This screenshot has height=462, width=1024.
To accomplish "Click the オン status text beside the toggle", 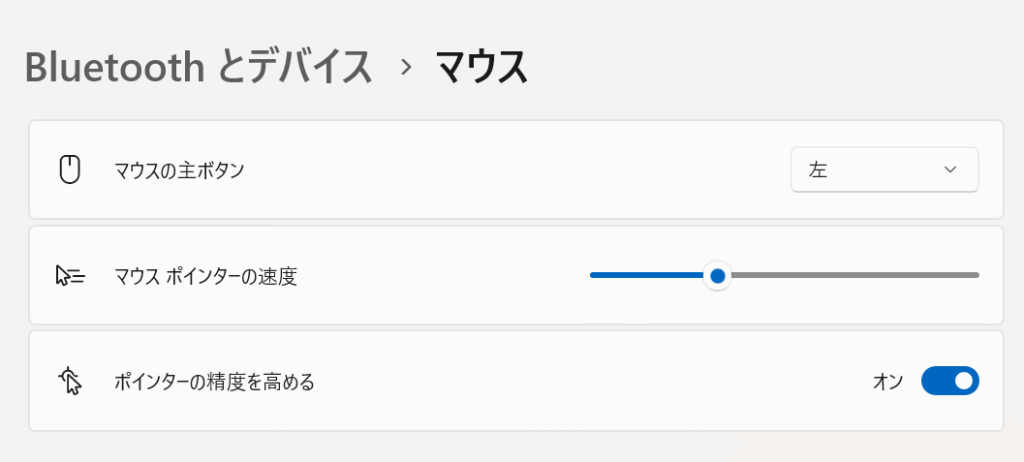I will pyautogui.click(x=888, y=382).
